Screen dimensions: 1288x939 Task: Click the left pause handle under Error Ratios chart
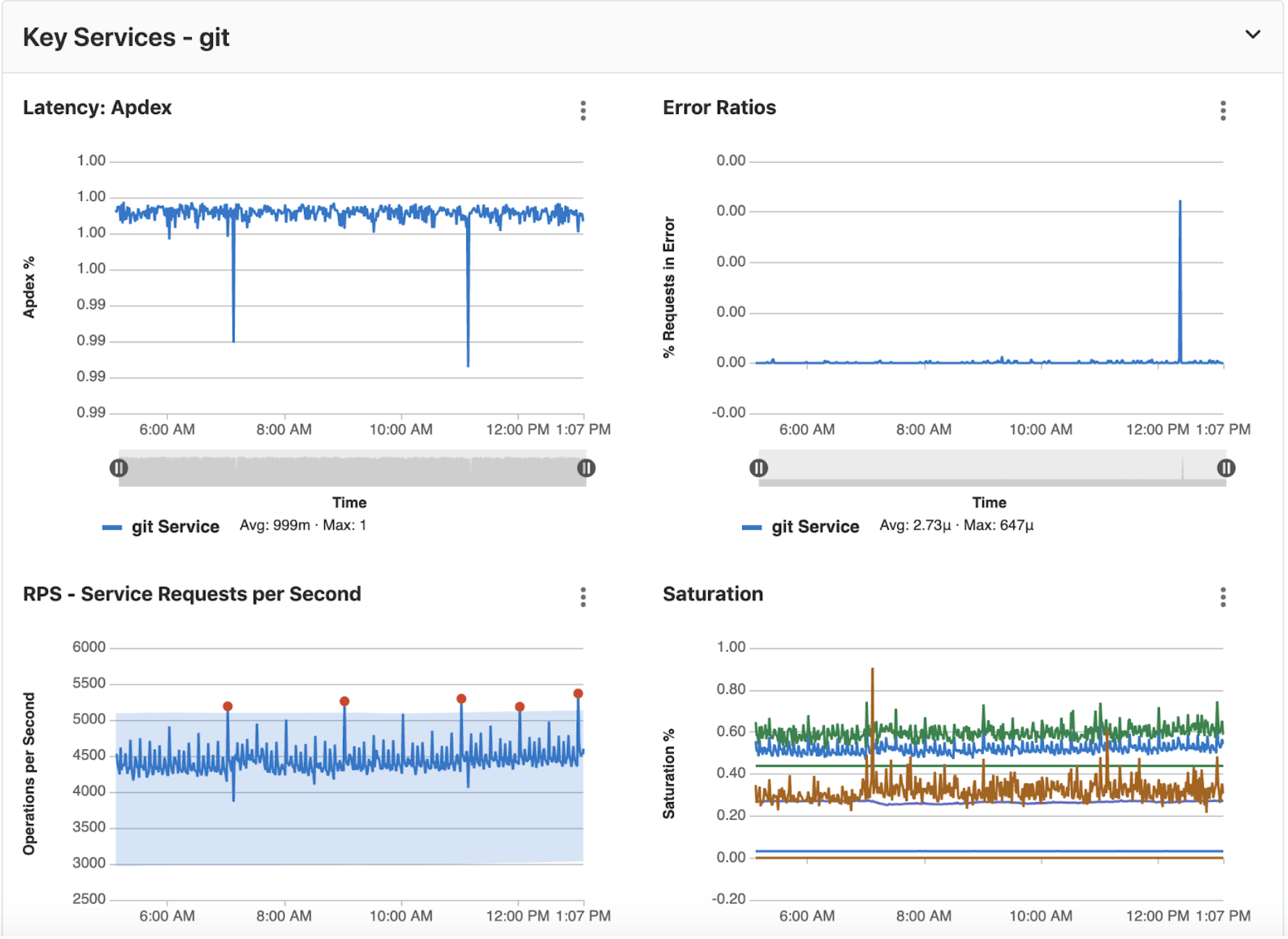(758, 467)
